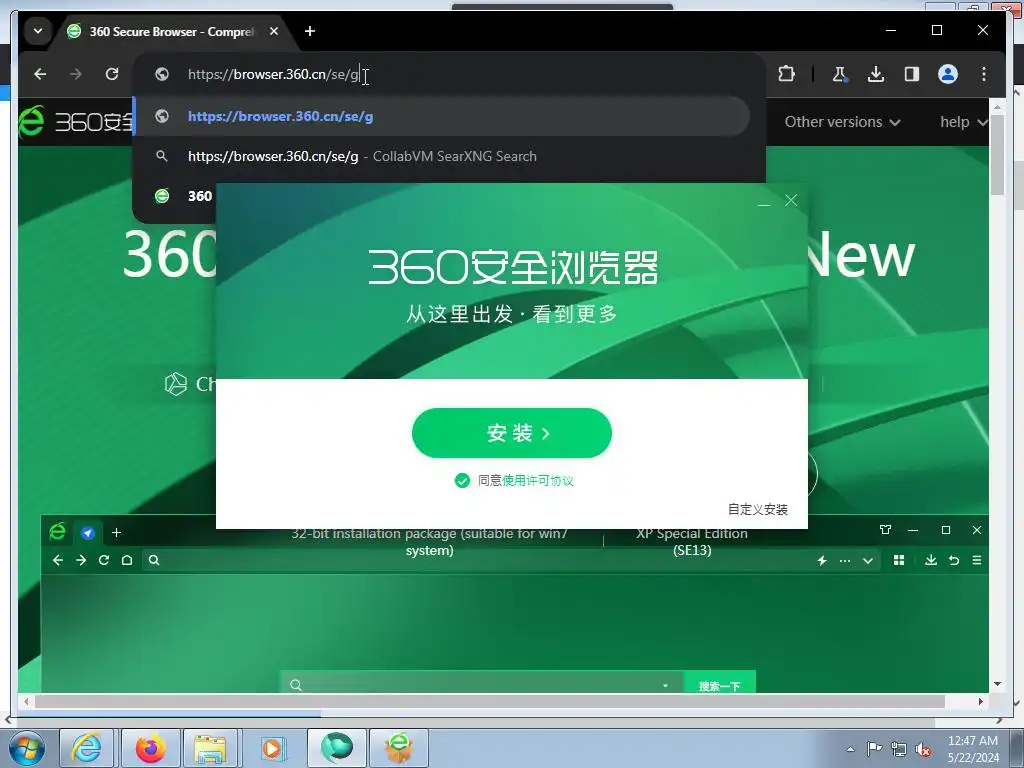This screenshot has height=768, width=1024.
Task: Click the 搜索一下 search button
Action: tap(719, 683)
